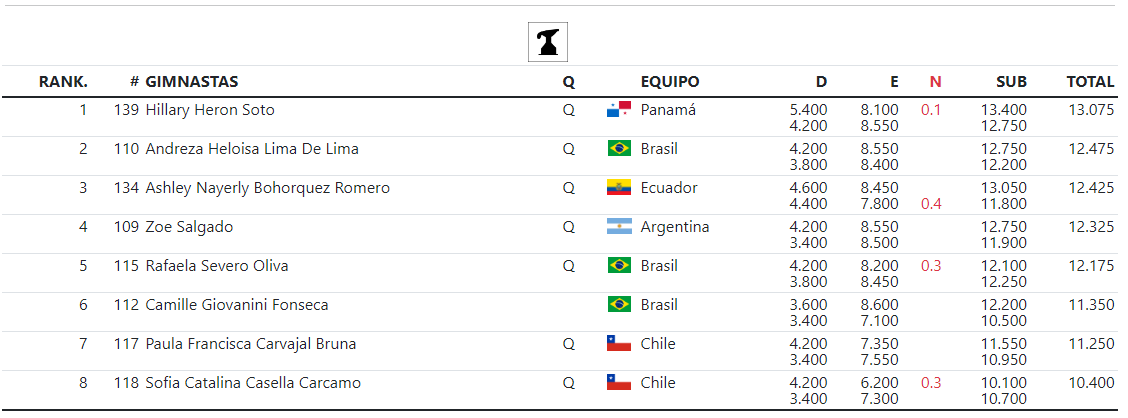The width and height of the screenshot is (1128, 418).
Task: Click the GIMNASTAS column header
Action: [x=192, y=82]
